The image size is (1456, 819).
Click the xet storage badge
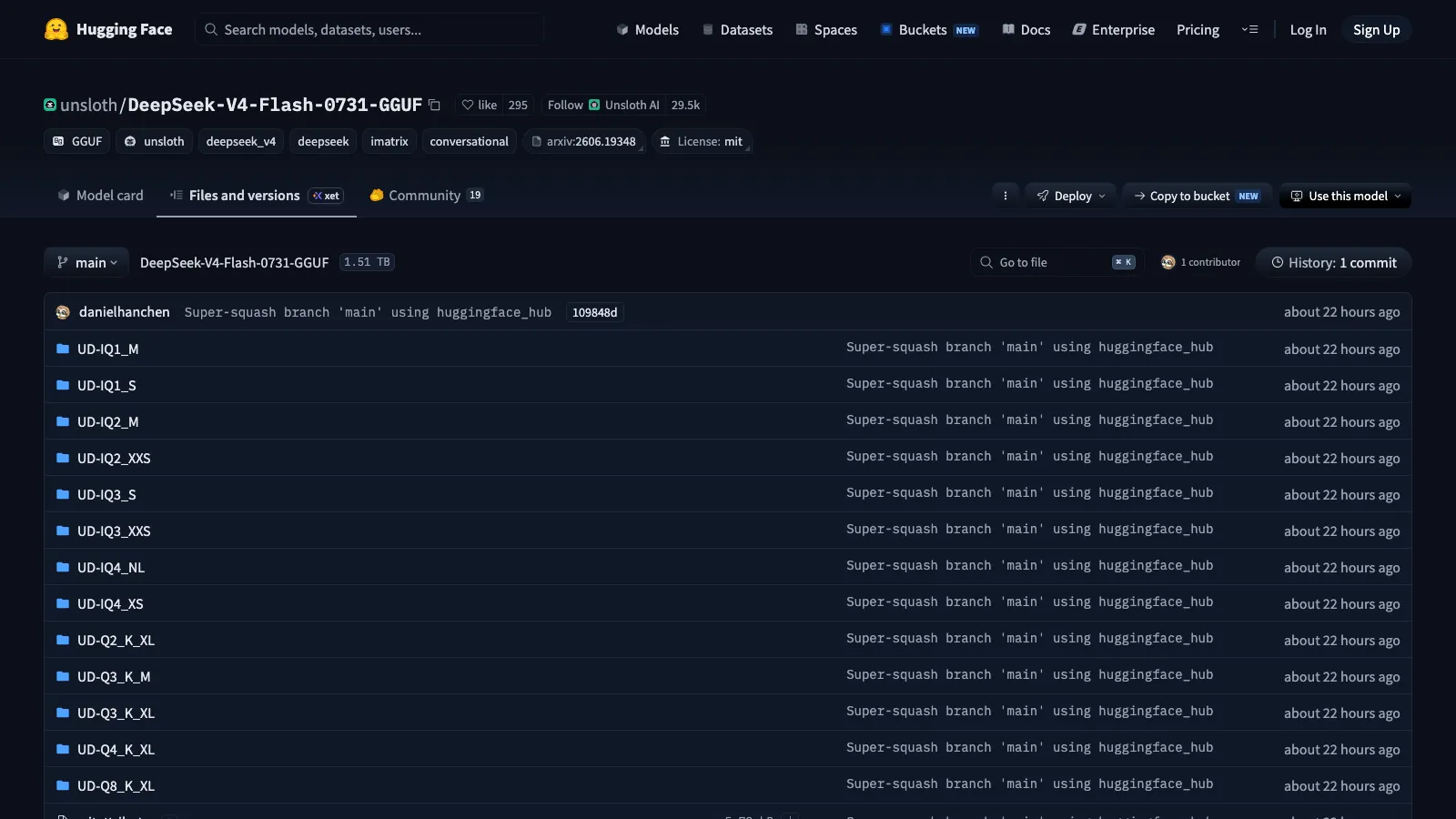pos(326,196)
